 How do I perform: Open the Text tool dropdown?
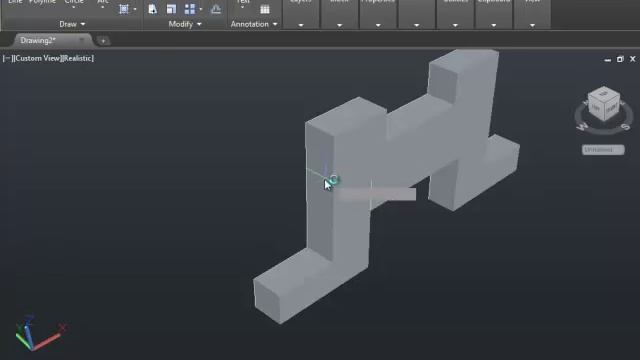click(243, 7)
